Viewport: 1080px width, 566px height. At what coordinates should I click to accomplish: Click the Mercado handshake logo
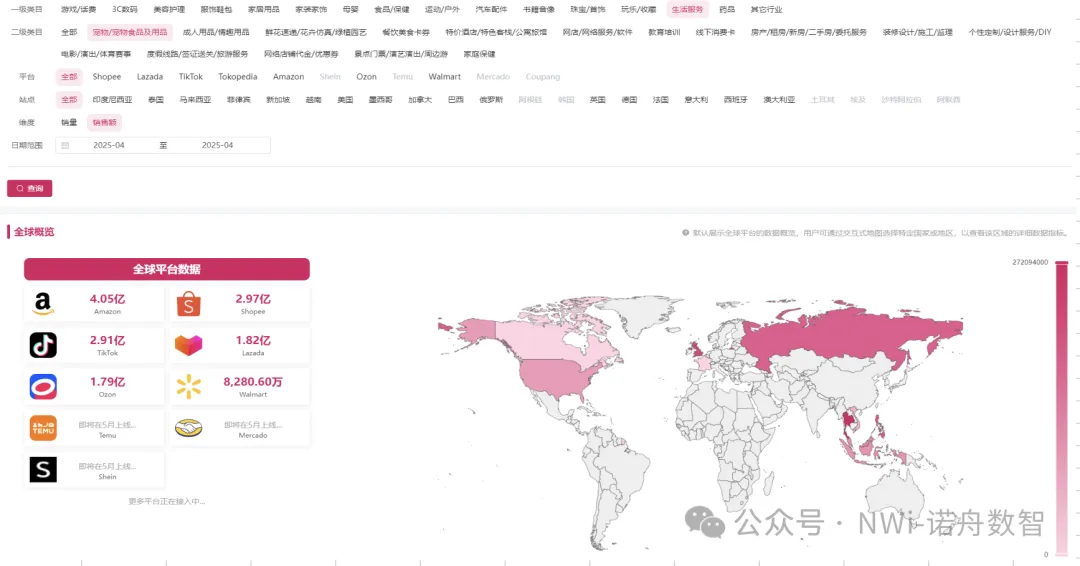(189, 428)
